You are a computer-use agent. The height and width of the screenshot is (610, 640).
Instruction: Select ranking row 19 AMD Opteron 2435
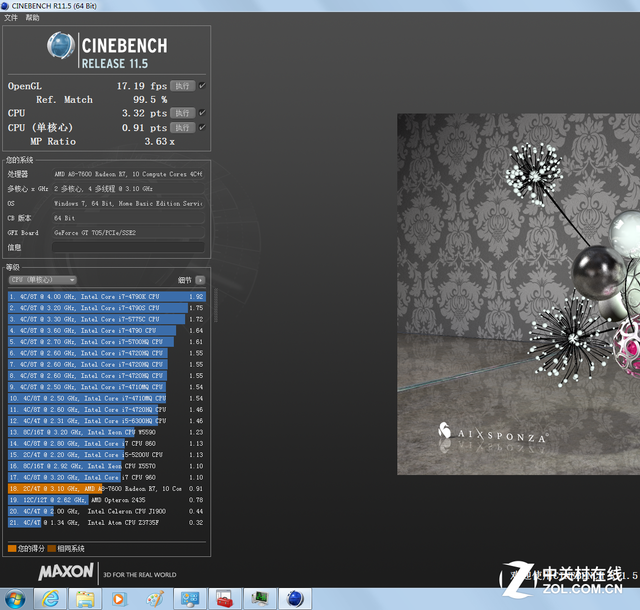click(107, 500)
